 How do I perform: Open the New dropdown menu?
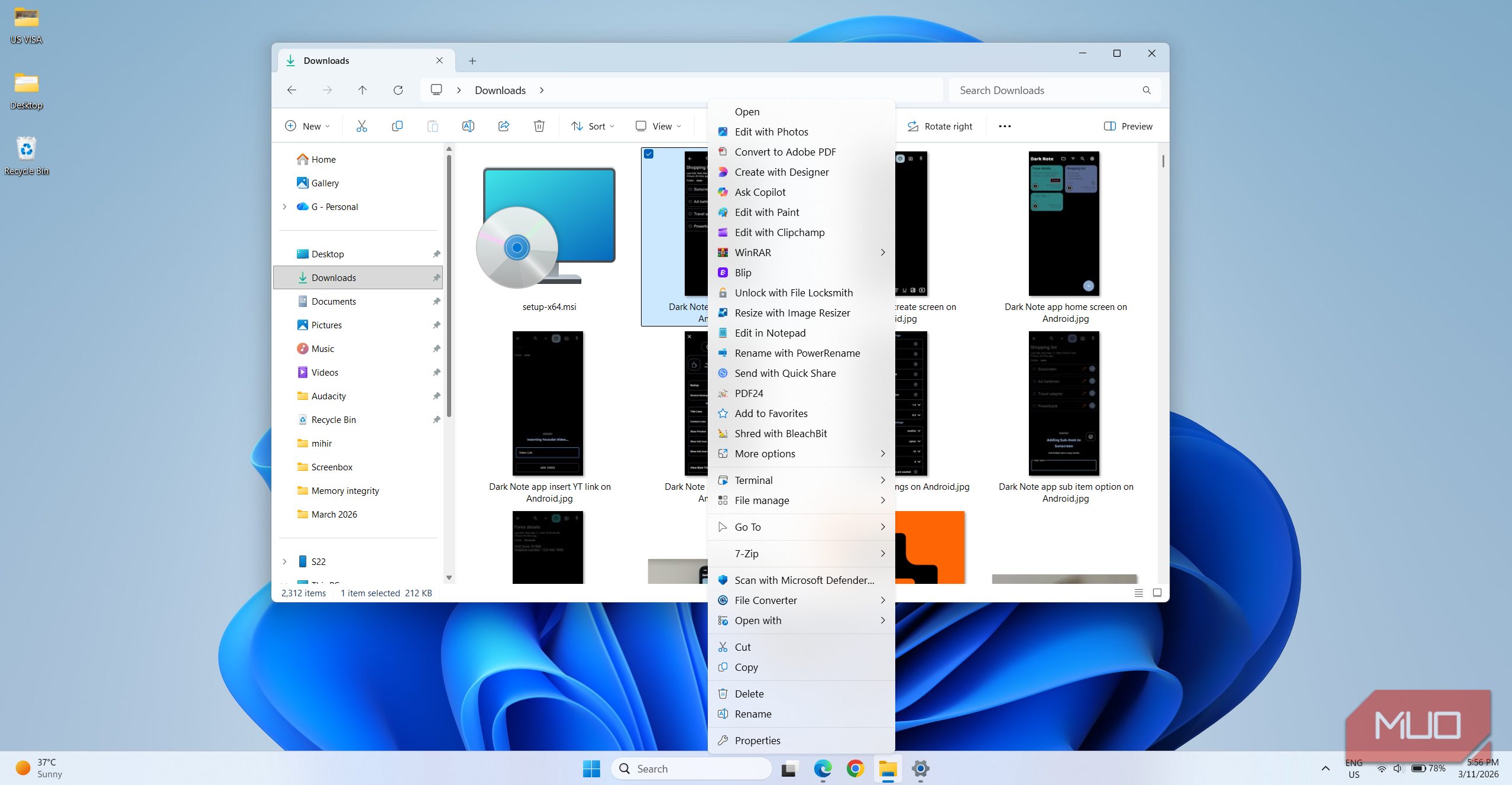(x=307, y=126)
